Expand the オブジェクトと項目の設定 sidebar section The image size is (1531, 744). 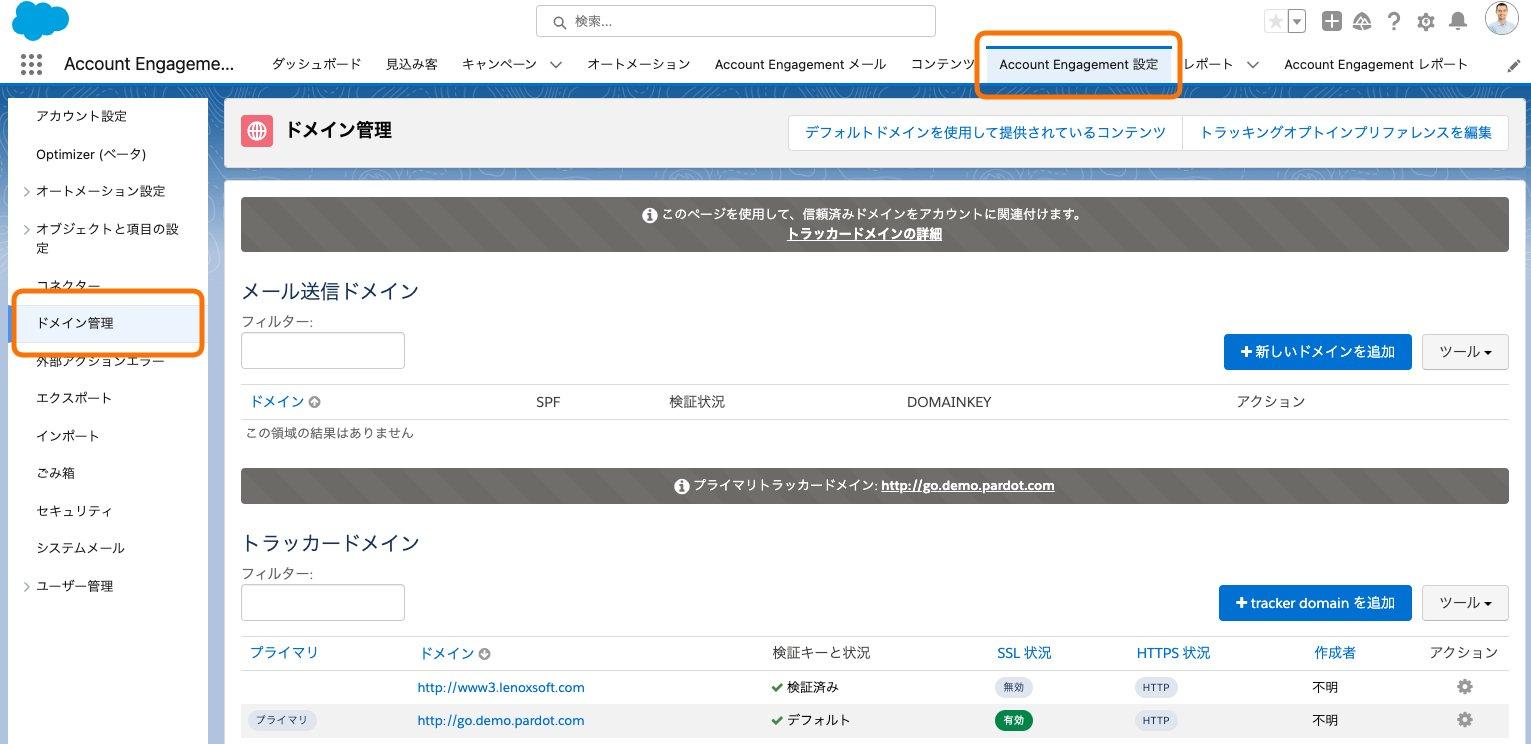point(27,230)
